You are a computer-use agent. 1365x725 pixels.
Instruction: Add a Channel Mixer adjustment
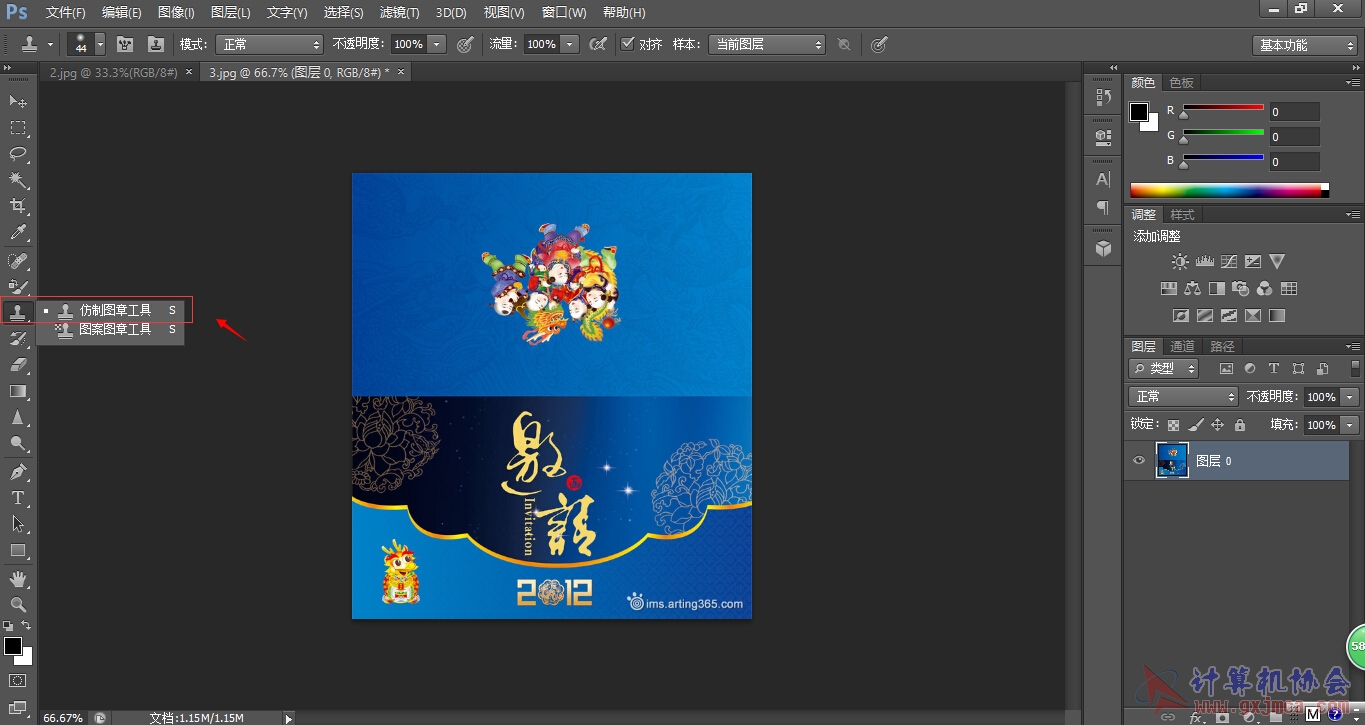click(x=1264, y=289)
